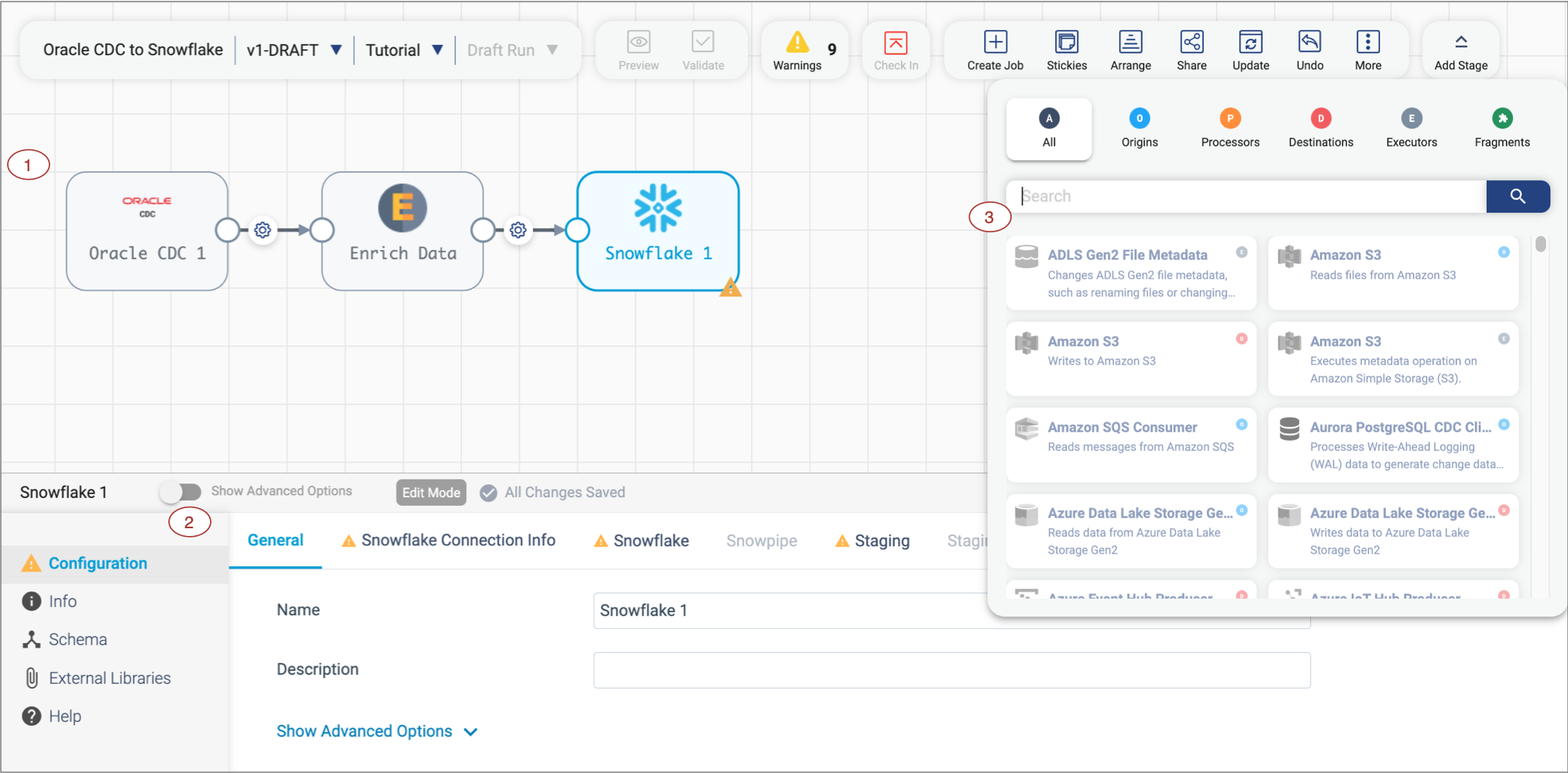This screenshot has width=1568, height=773.
Task: Open the More options menu
Action: tap(1367, 41)
